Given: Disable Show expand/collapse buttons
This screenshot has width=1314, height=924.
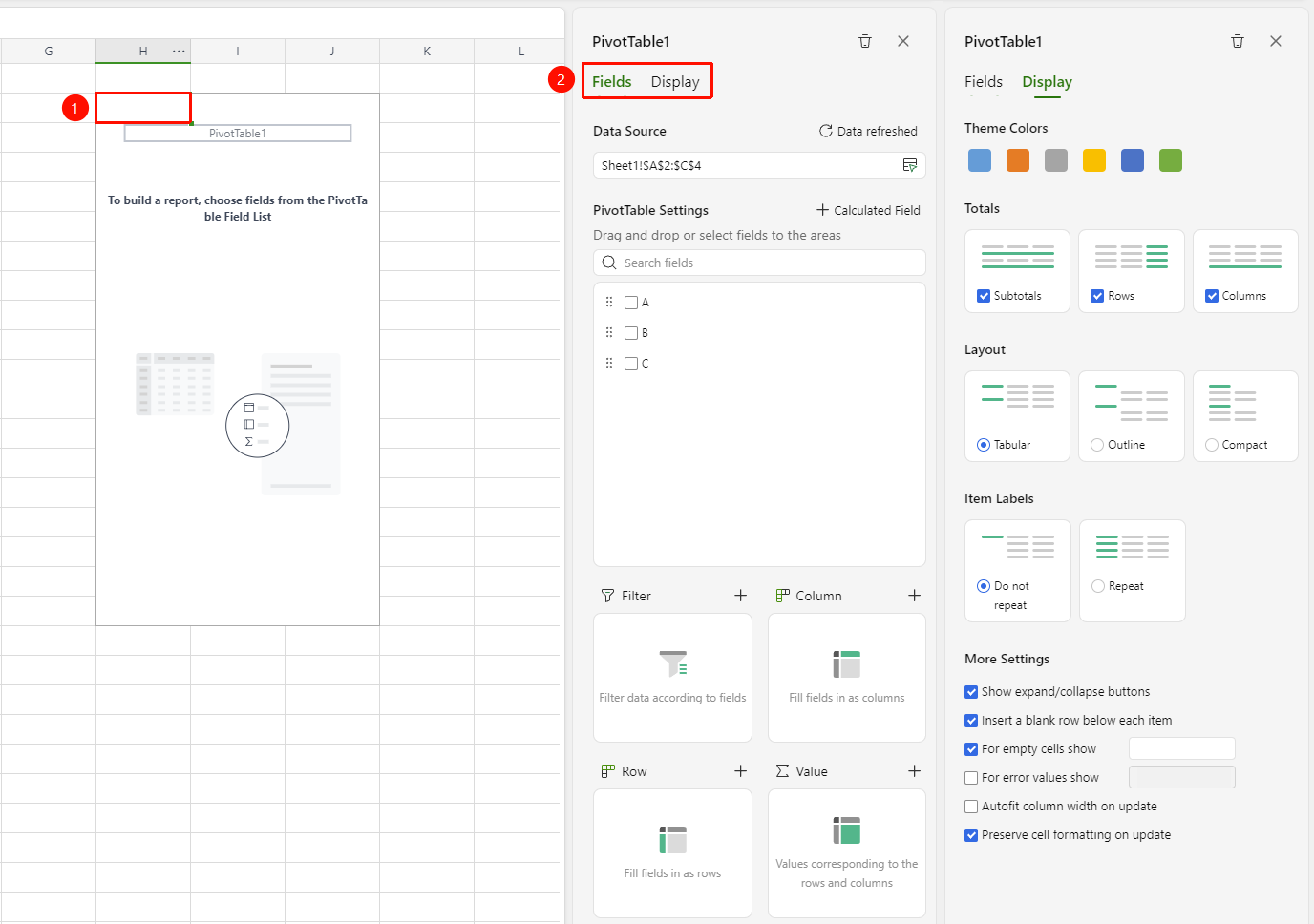Looking at the screenshot, I should point(971,692).
